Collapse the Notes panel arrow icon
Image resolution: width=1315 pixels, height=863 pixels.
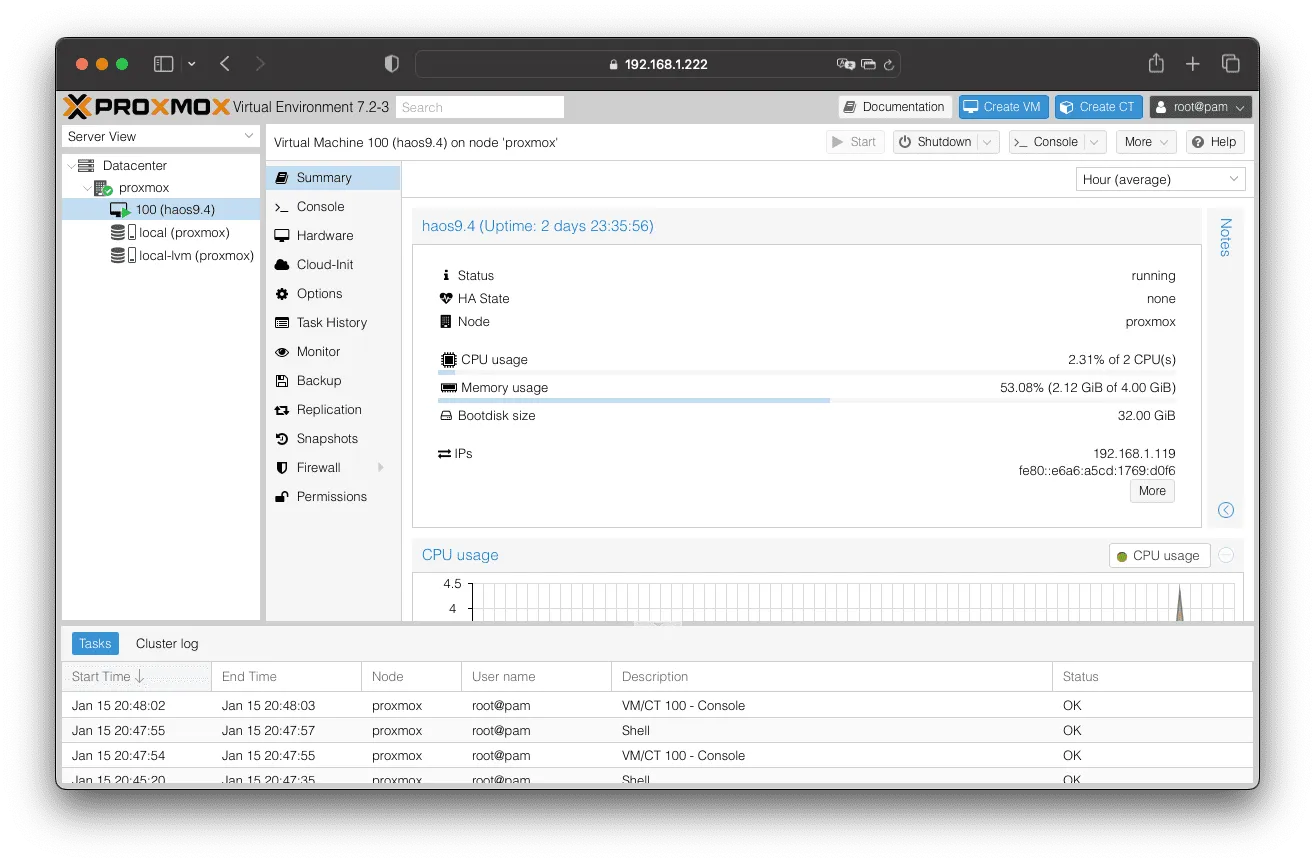click(x=1226, y=510)
